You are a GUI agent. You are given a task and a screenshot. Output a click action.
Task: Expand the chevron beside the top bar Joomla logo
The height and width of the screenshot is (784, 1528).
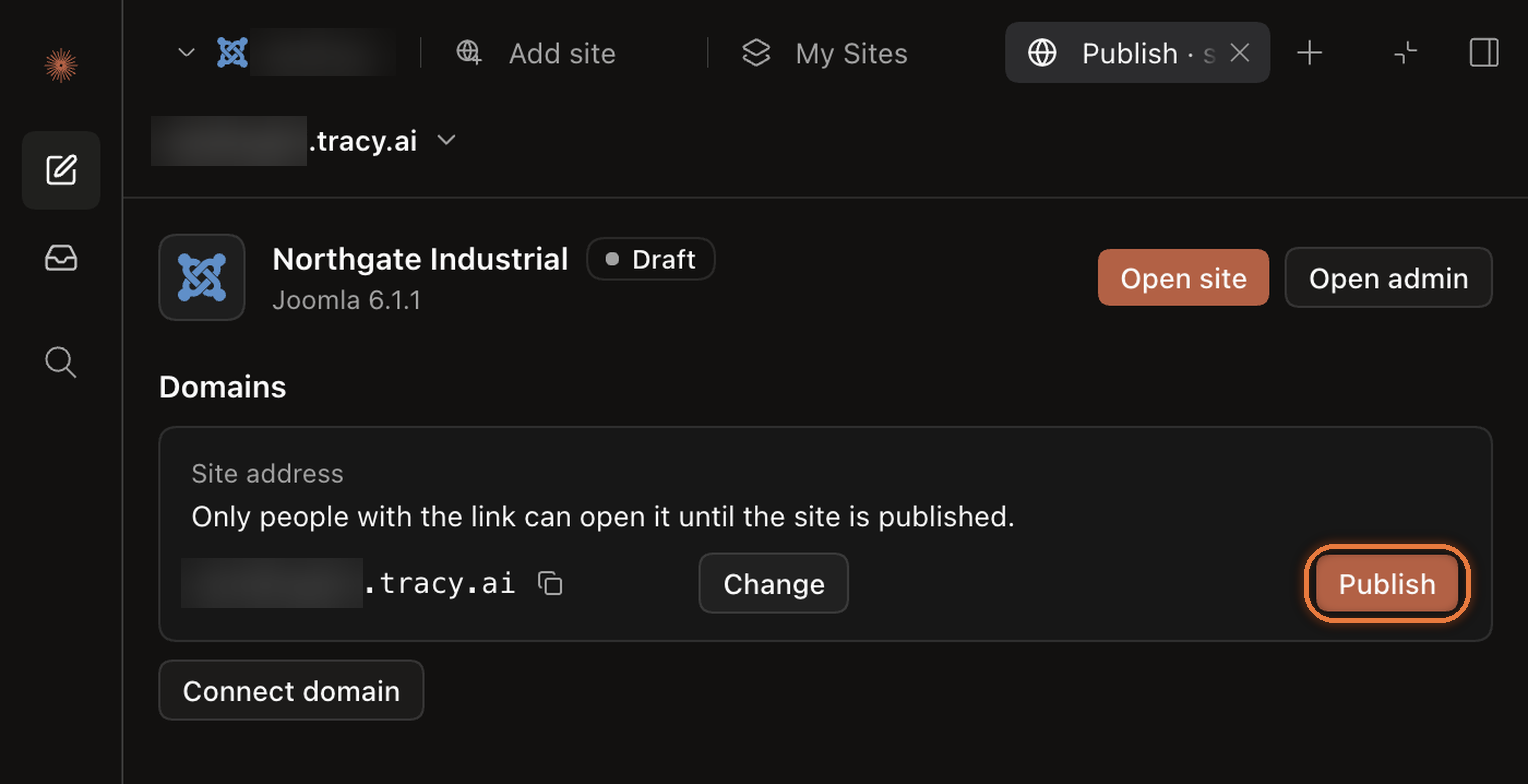[x=186, y=53]
